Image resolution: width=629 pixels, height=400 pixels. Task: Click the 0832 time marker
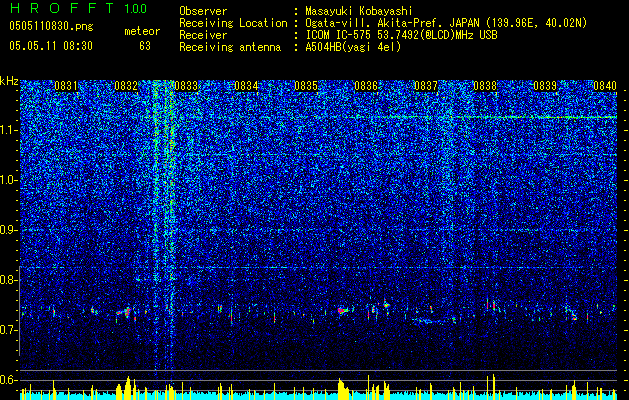coord(126,86)
